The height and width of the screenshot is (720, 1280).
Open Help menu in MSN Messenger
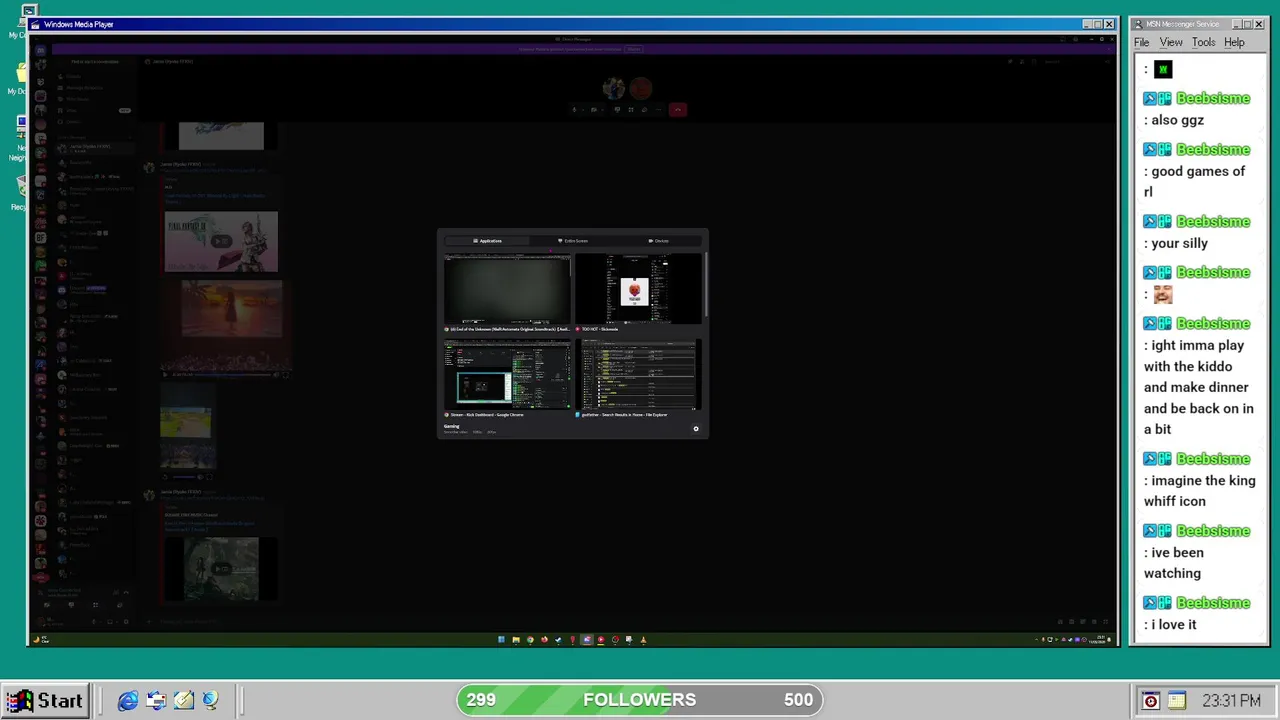click(x=1234, y=42)
